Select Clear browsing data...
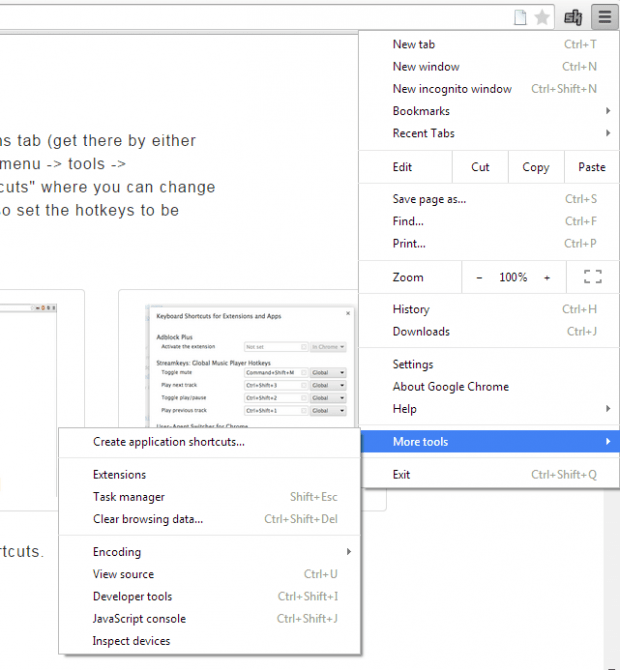This screenshot has width=620, height=670. [209, 519]
